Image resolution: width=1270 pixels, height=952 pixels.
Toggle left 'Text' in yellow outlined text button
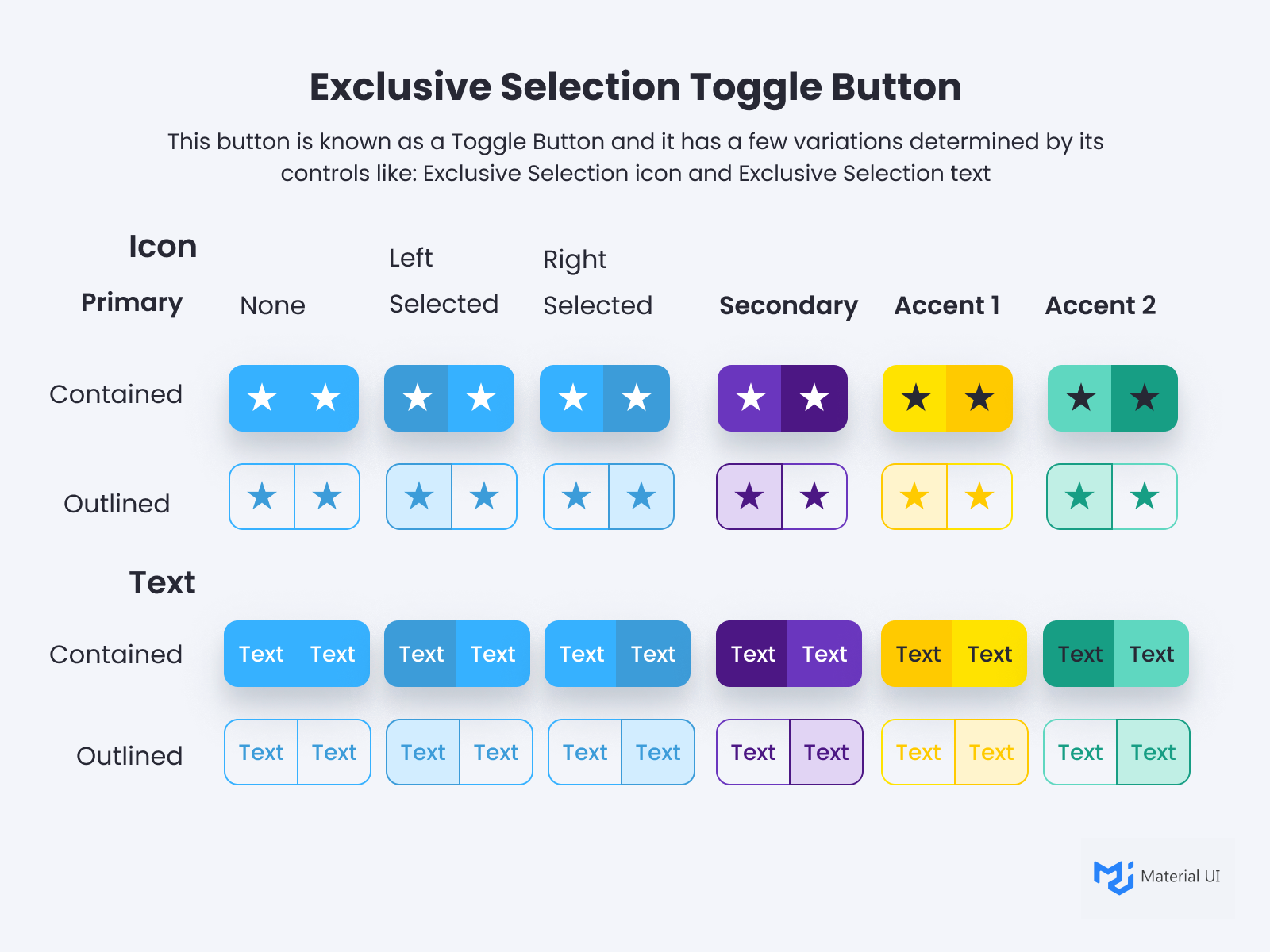918,753
